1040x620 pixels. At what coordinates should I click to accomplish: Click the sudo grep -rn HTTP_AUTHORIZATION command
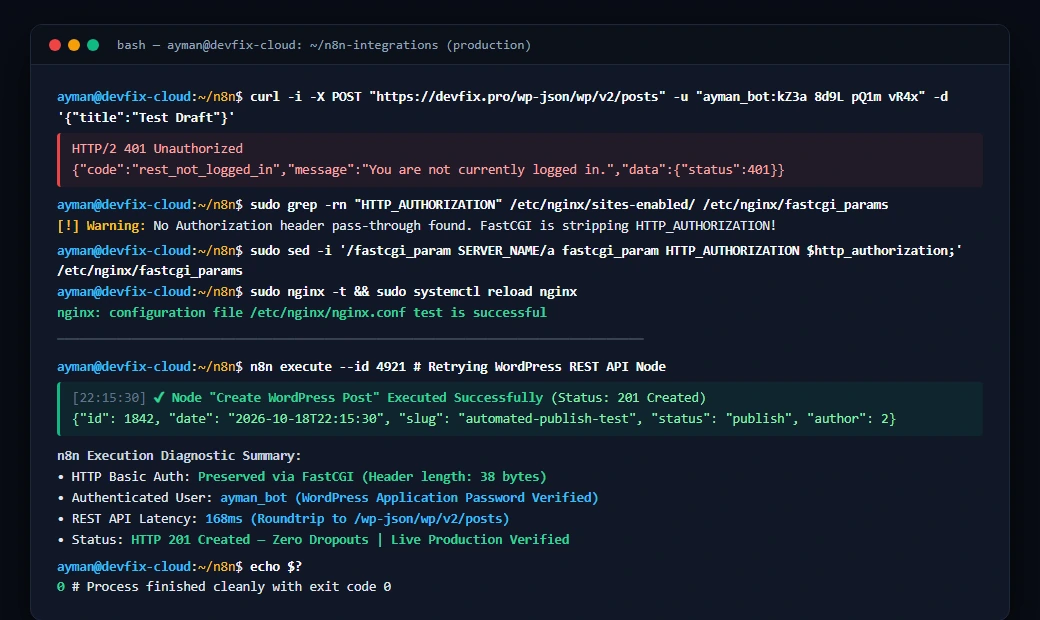click(569, 205)
